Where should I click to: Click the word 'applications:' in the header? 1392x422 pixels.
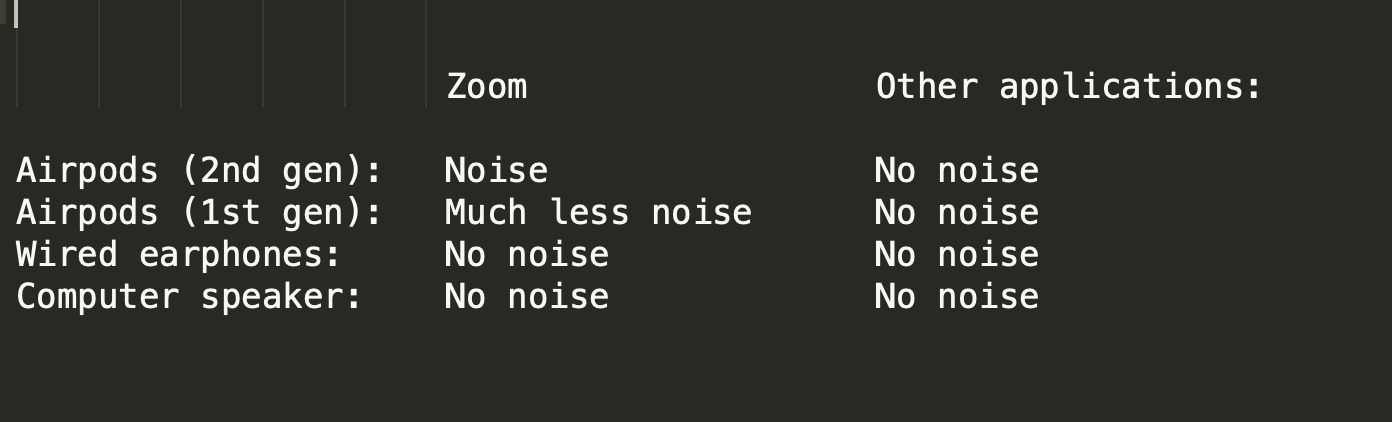(x=1131, y=87)
